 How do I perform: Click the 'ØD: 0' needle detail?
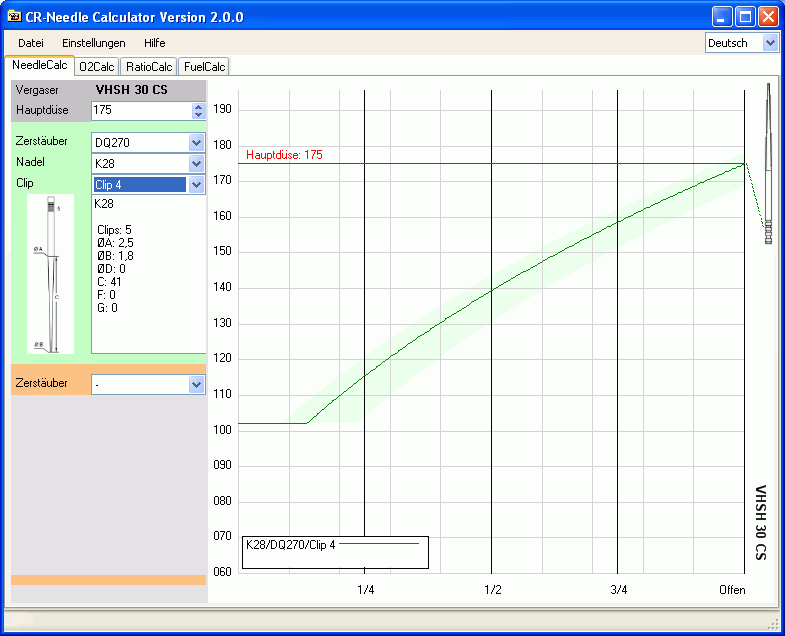coord(111,269)
